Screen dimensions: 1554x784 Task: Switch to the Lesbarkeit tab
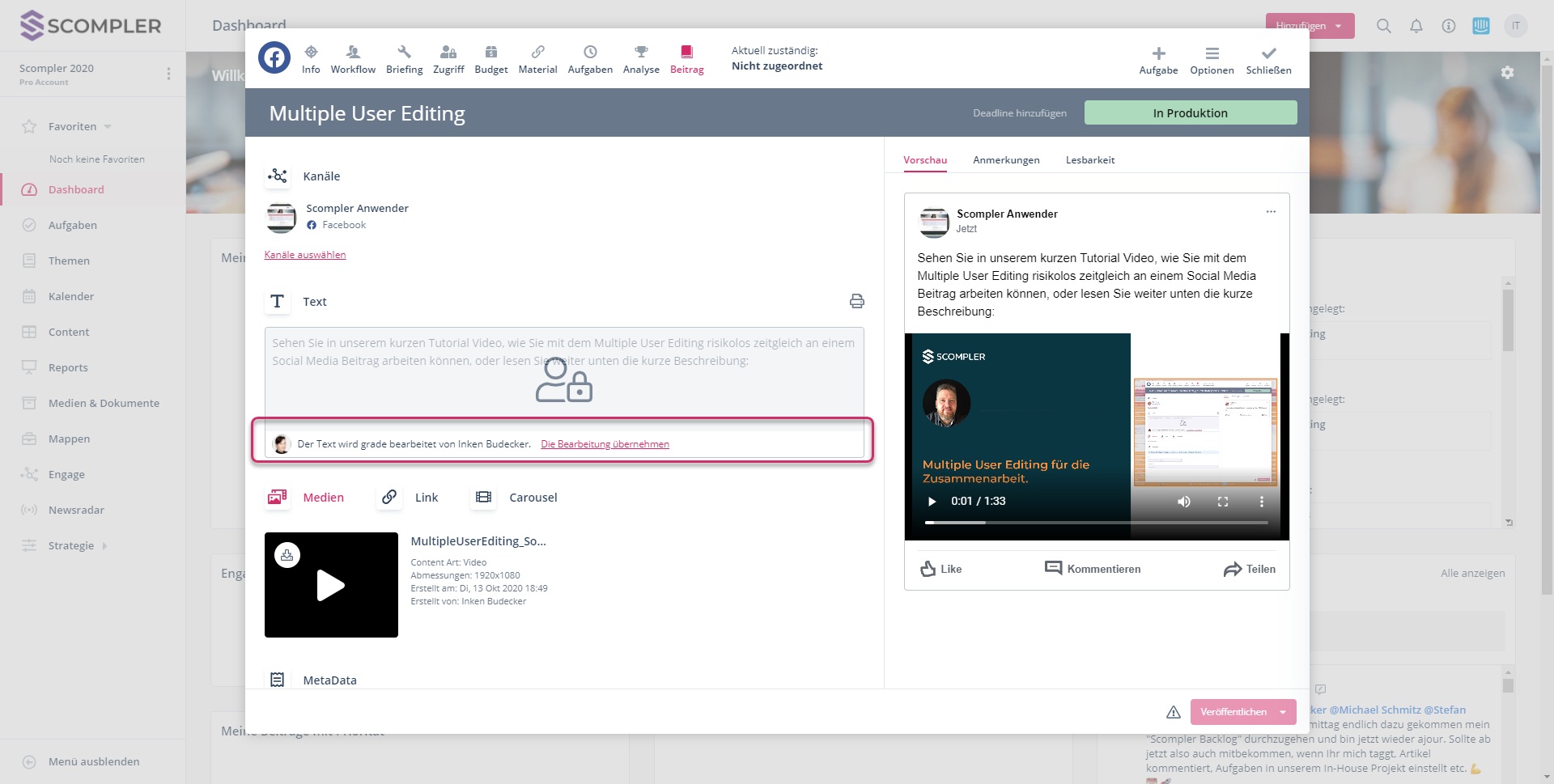[1089, 160]
